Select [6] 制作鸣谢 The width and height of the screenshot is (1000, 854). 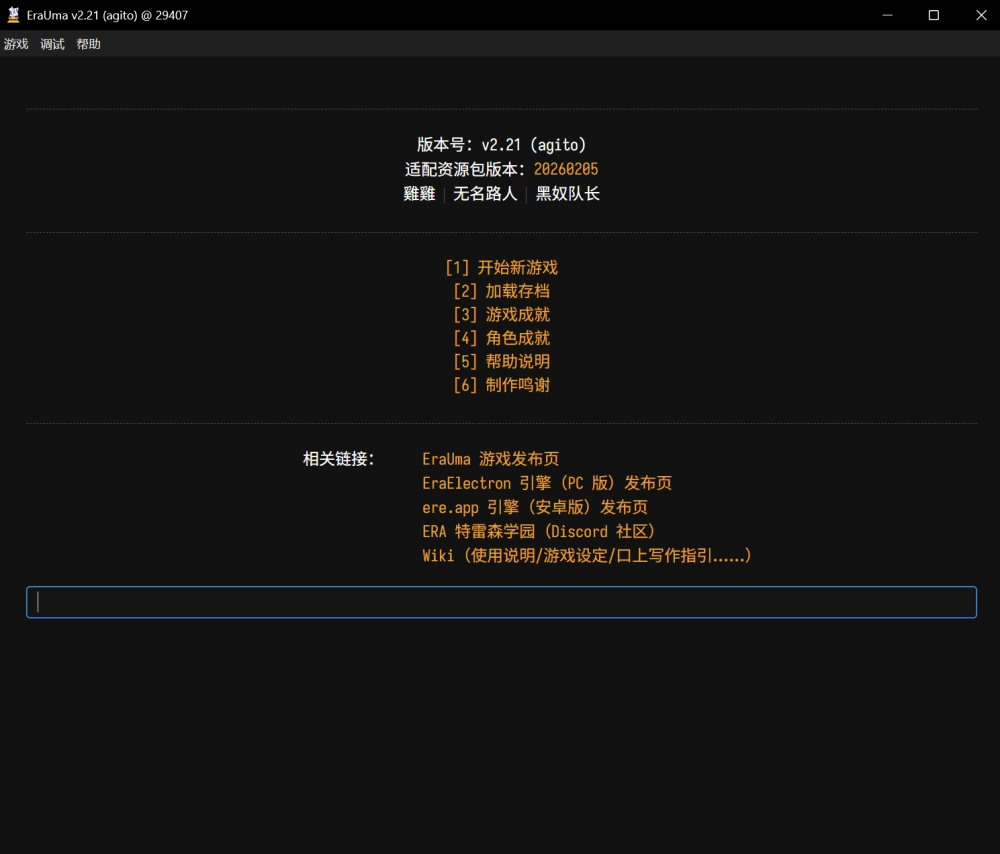point(501,385)
